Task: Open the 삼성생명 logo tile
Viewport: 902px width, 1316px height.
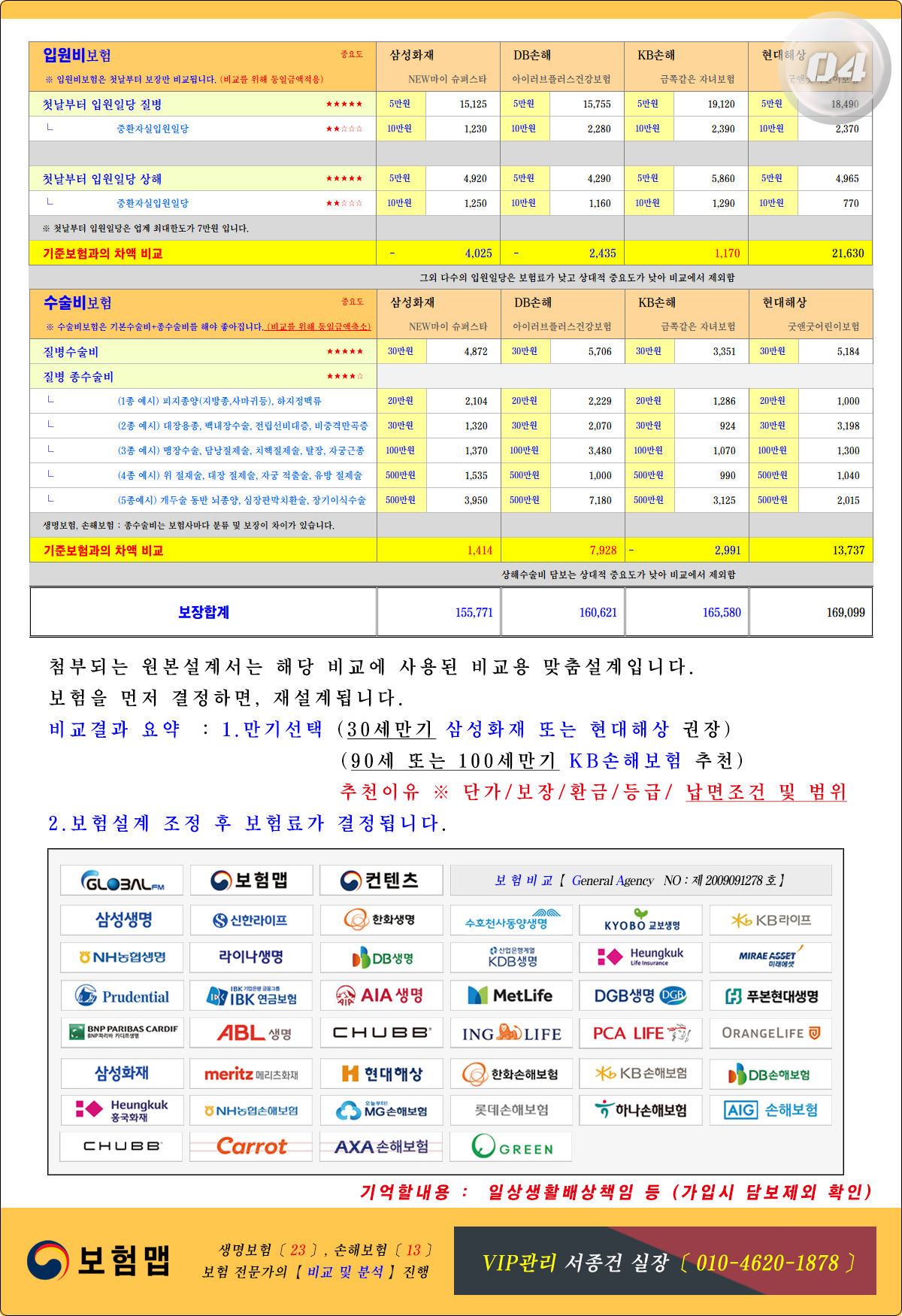Action: click(x=122, y=920)
